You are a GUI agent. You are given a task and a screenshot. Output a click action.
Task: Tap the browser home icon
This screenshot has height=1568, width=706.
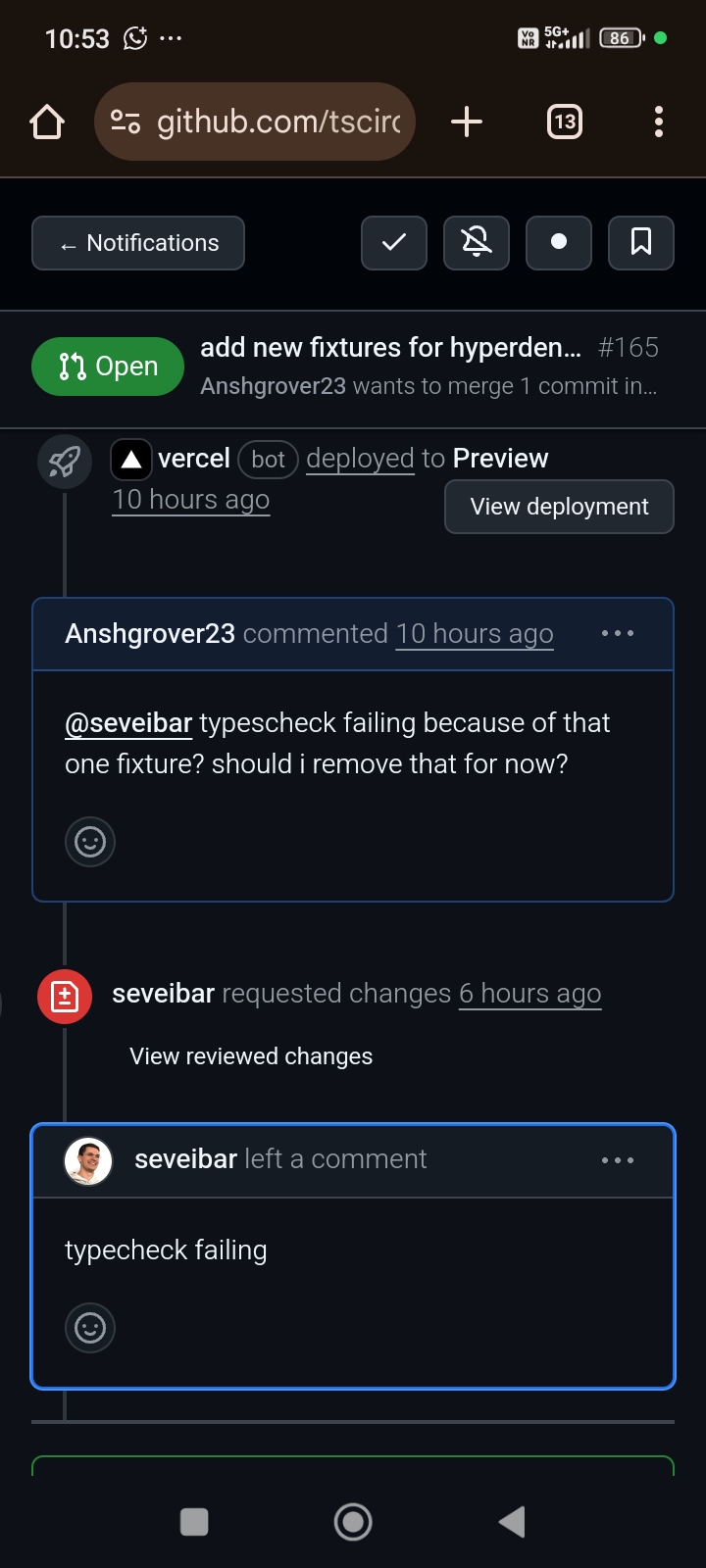click(x=47, y=122)
